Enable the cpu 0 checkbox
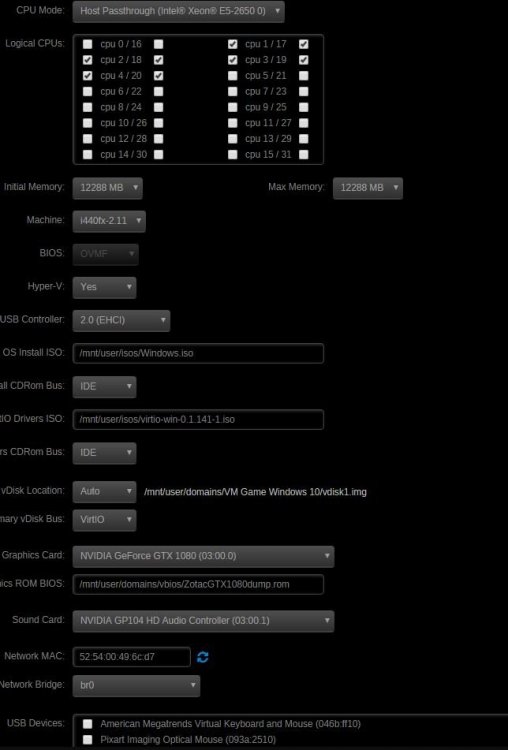508x750 pixels. coord(87,44)
